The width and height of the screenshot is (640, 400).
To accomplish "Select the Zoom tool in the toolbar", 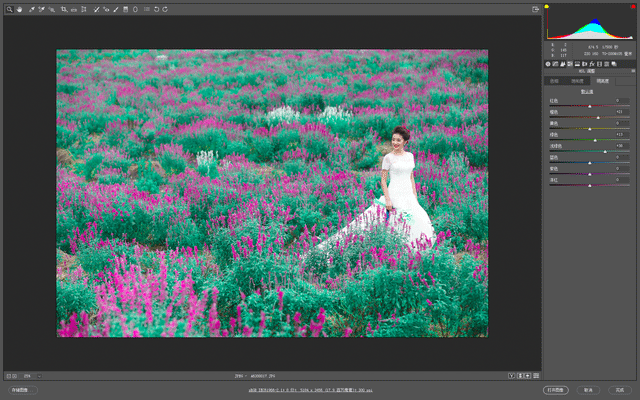I will point(8,9).
